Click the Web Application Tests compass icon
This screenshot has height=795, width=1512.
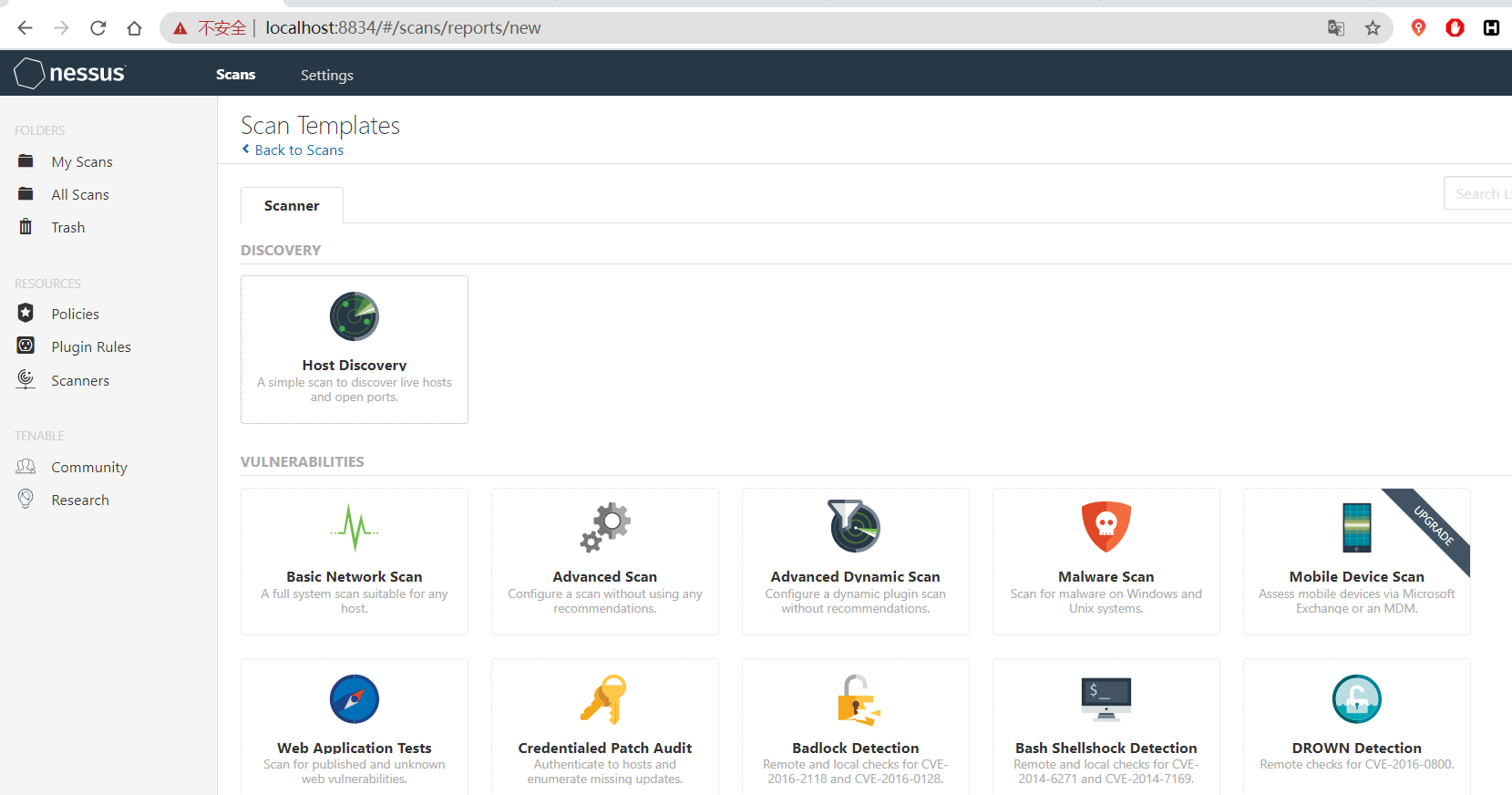[x=355, y=699]
